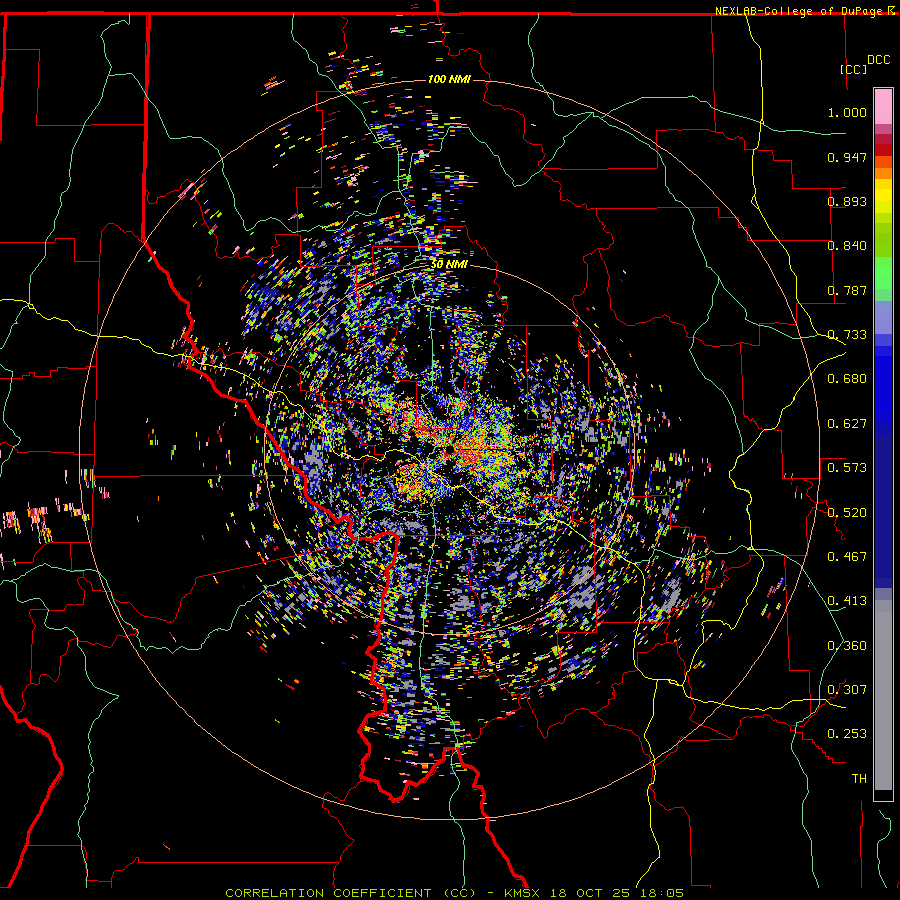Viewport: 900px width, 900px height.
Task: Click the 50 NMI range ring label
Action: pos(449,264)
